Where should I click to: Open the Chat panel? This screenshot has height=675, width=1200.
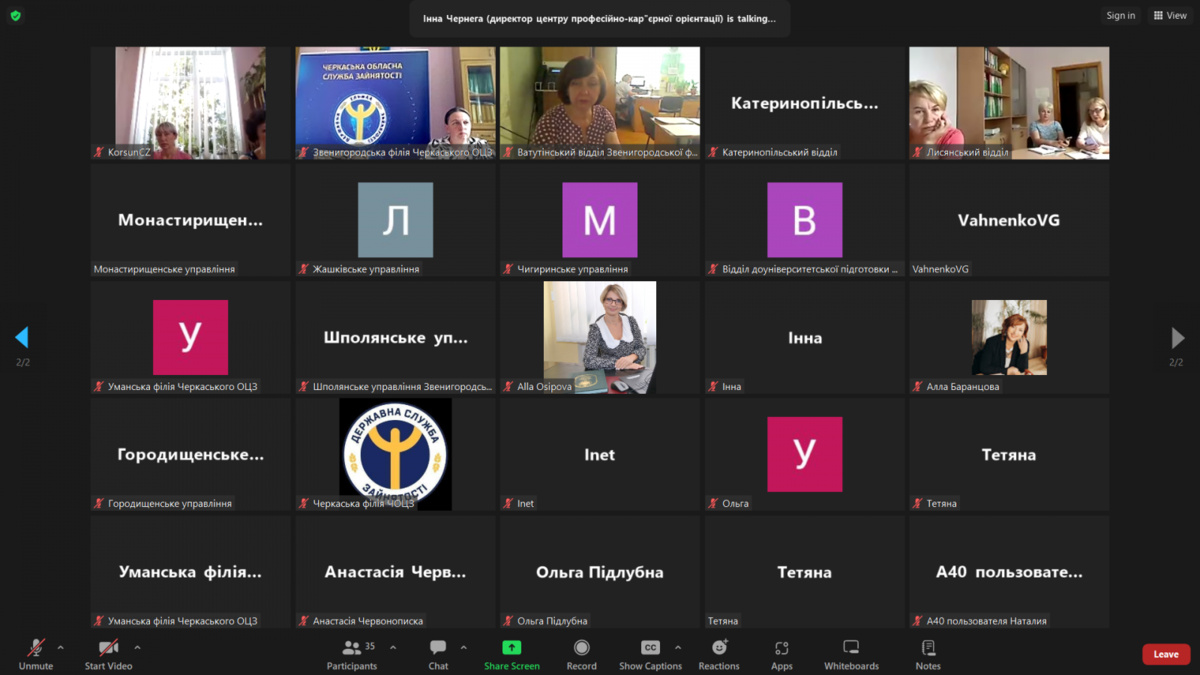[438, 655]
